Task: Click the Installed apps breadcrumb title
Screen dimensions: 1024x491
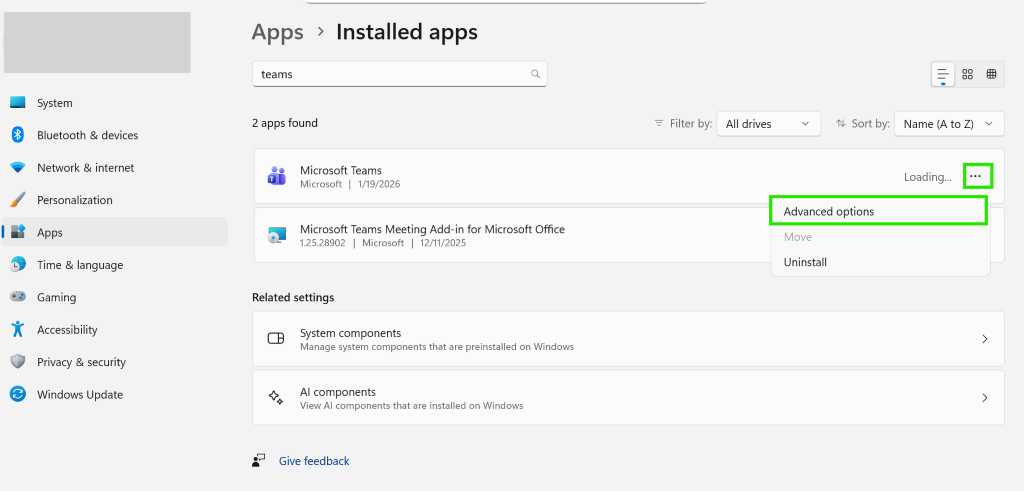Action: (x=407, y=32)
